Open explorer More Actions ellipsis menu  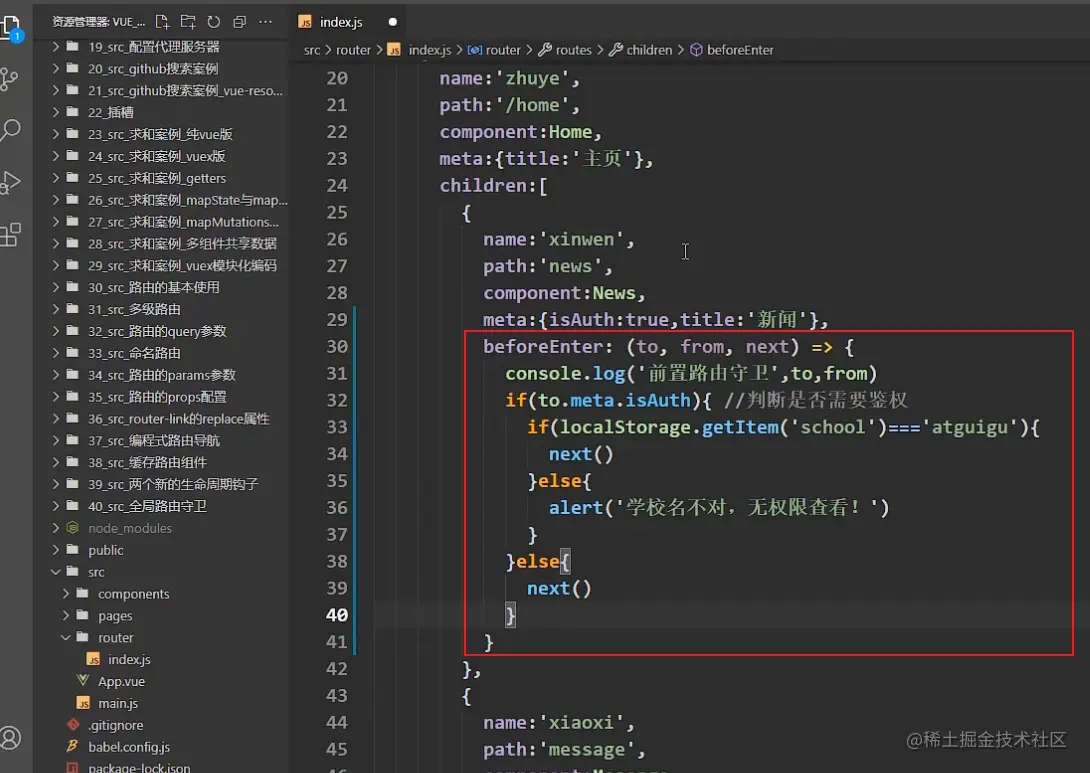click(x=266, y=22)
